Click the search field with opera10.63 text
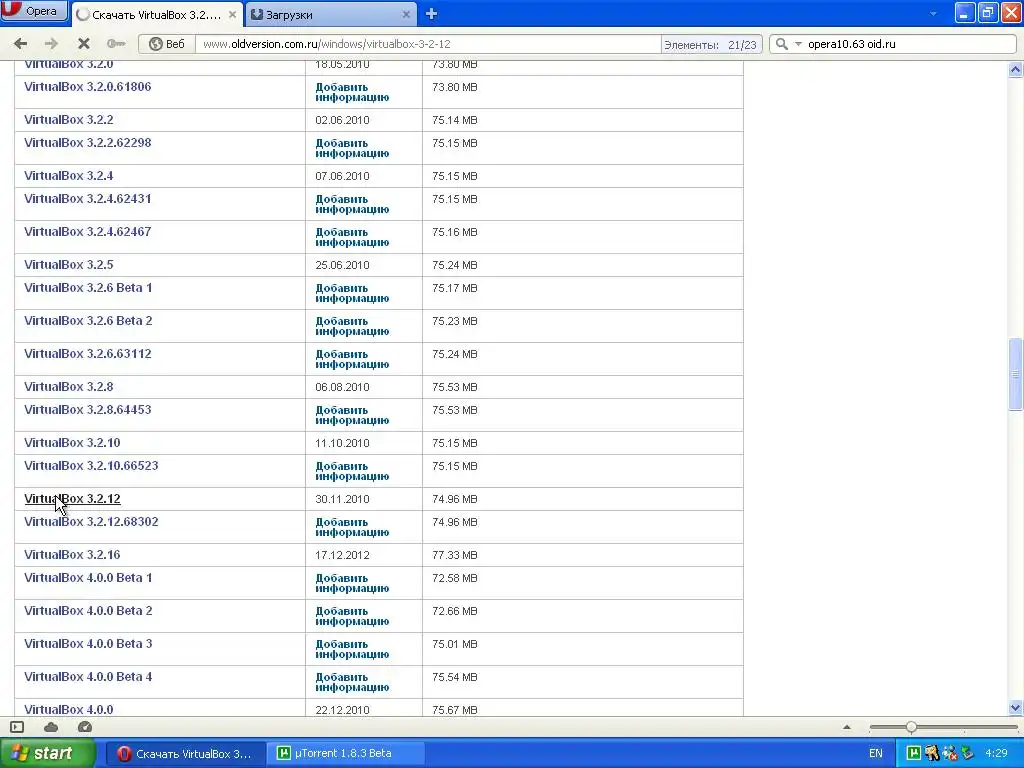This screenshot has height=768, width=1024. (908, 44)
